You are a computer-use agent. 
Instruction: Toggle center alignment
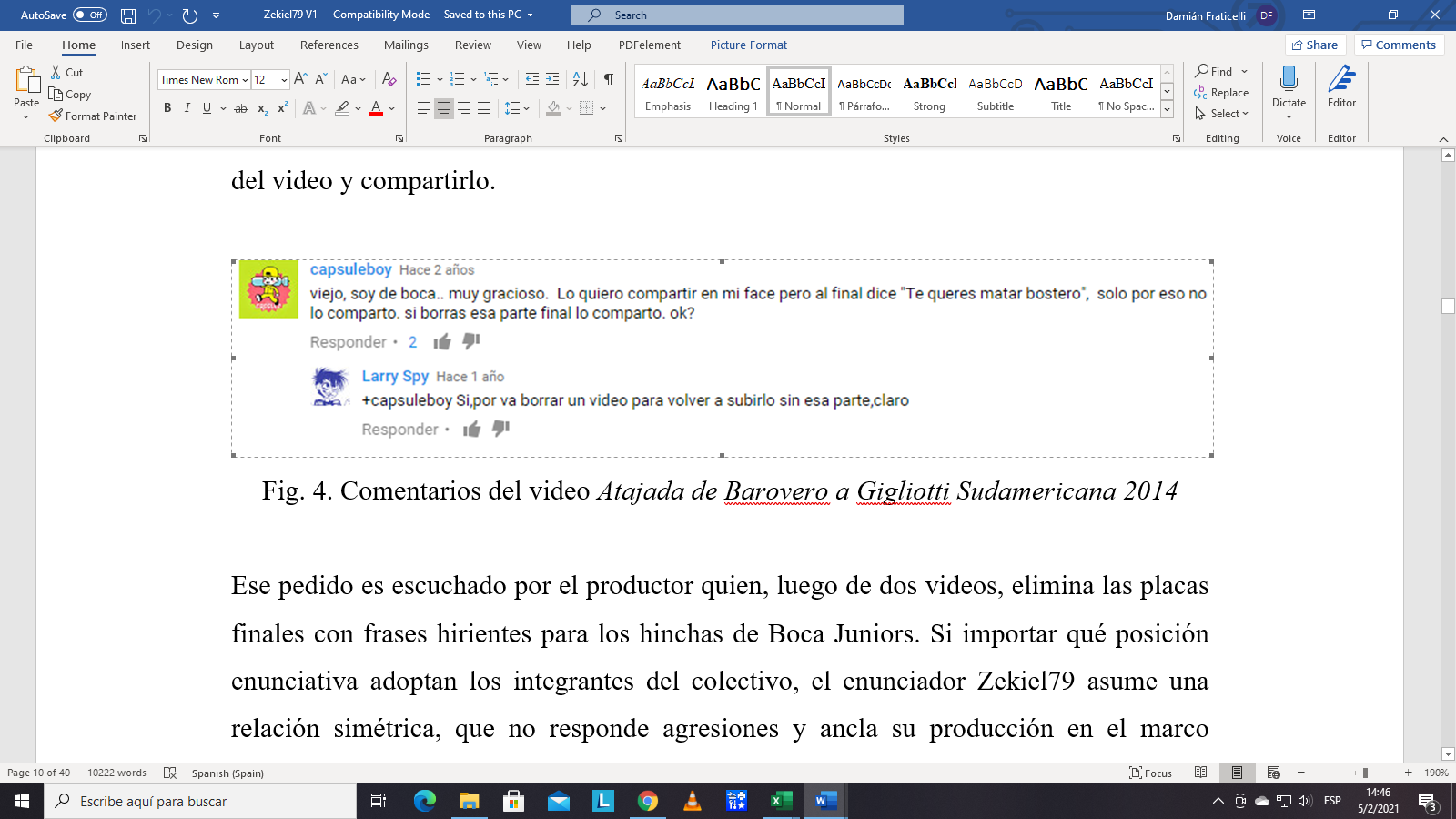click(x=443, y=108)
